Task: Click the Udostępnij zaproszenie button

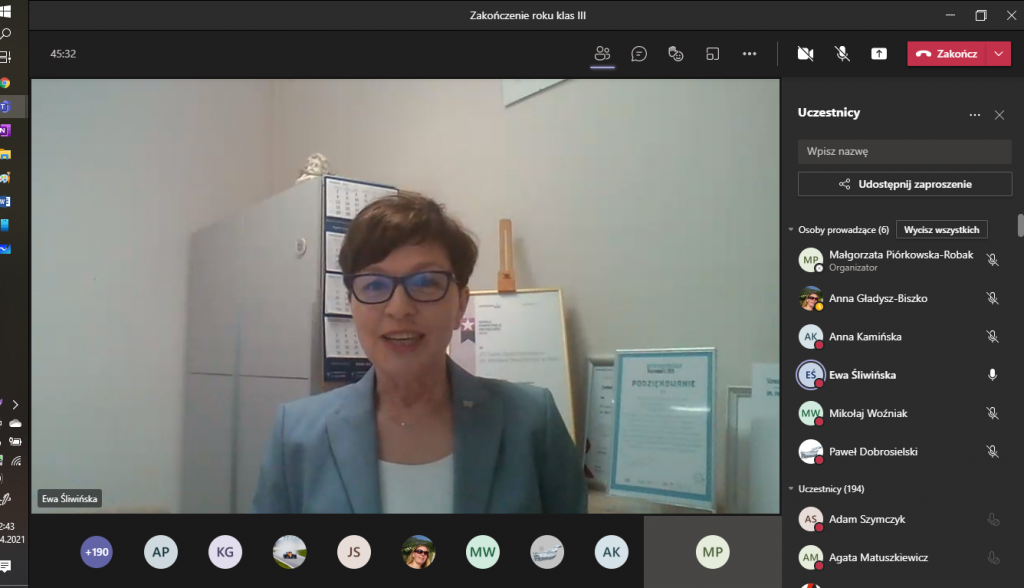Action: (x=904, y=184)
